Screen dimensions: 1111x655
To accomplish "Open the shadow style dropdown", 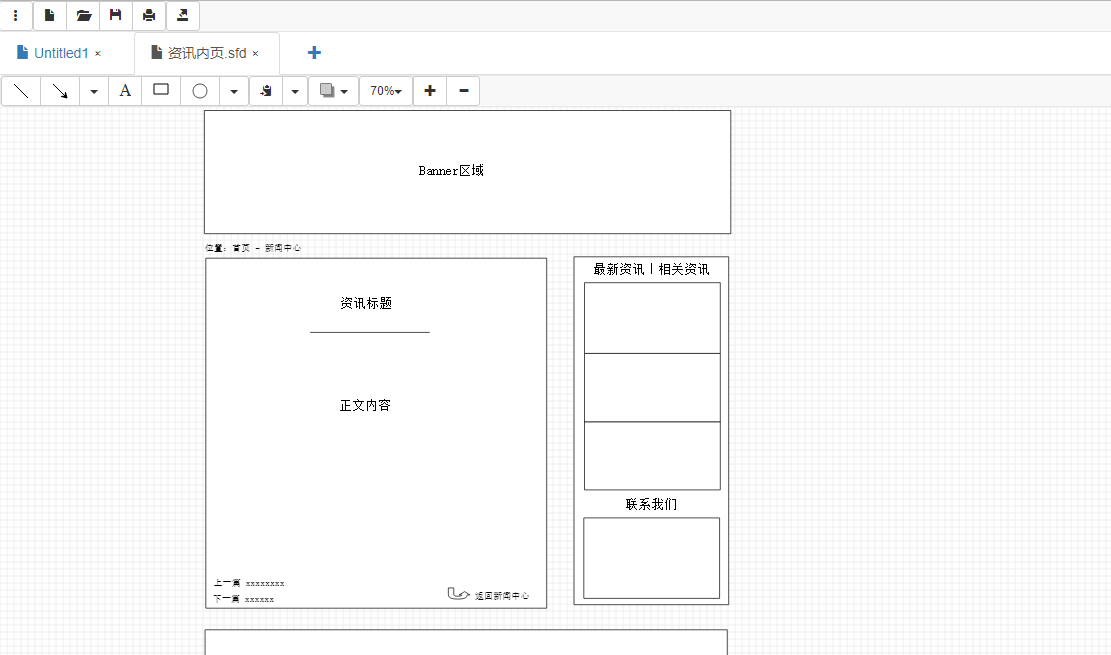I will 333,91.
